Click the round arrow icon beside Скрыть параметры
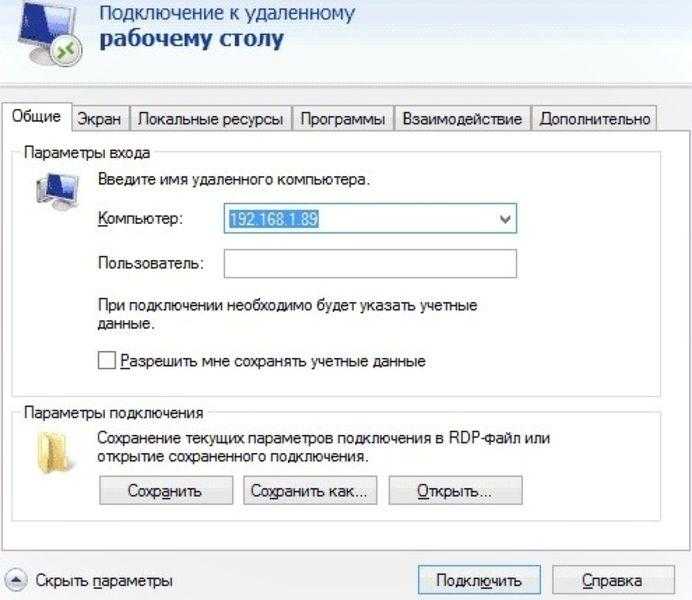Image resolution: width=692 pixels, height=600 pixels. click(x=15, y=580)
